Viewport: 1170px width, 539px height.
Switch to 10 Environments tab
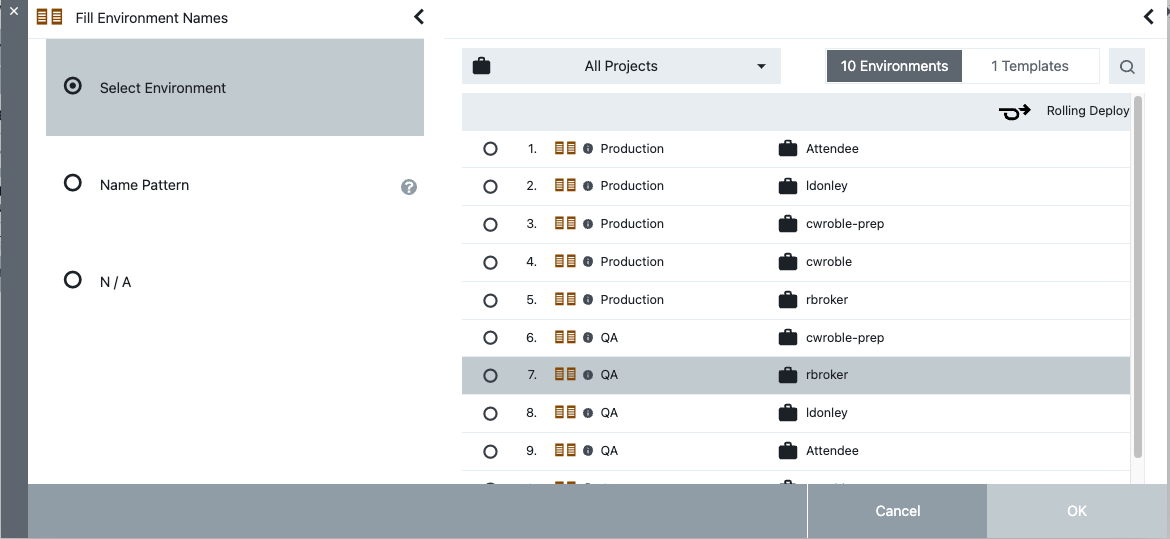[x=894, y=66]
